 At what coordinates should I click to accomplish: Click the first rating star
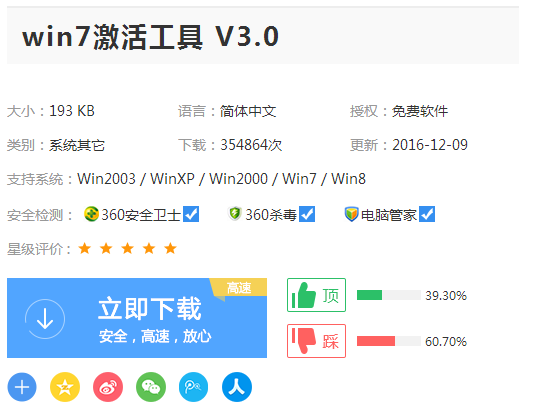pos(85,248)
